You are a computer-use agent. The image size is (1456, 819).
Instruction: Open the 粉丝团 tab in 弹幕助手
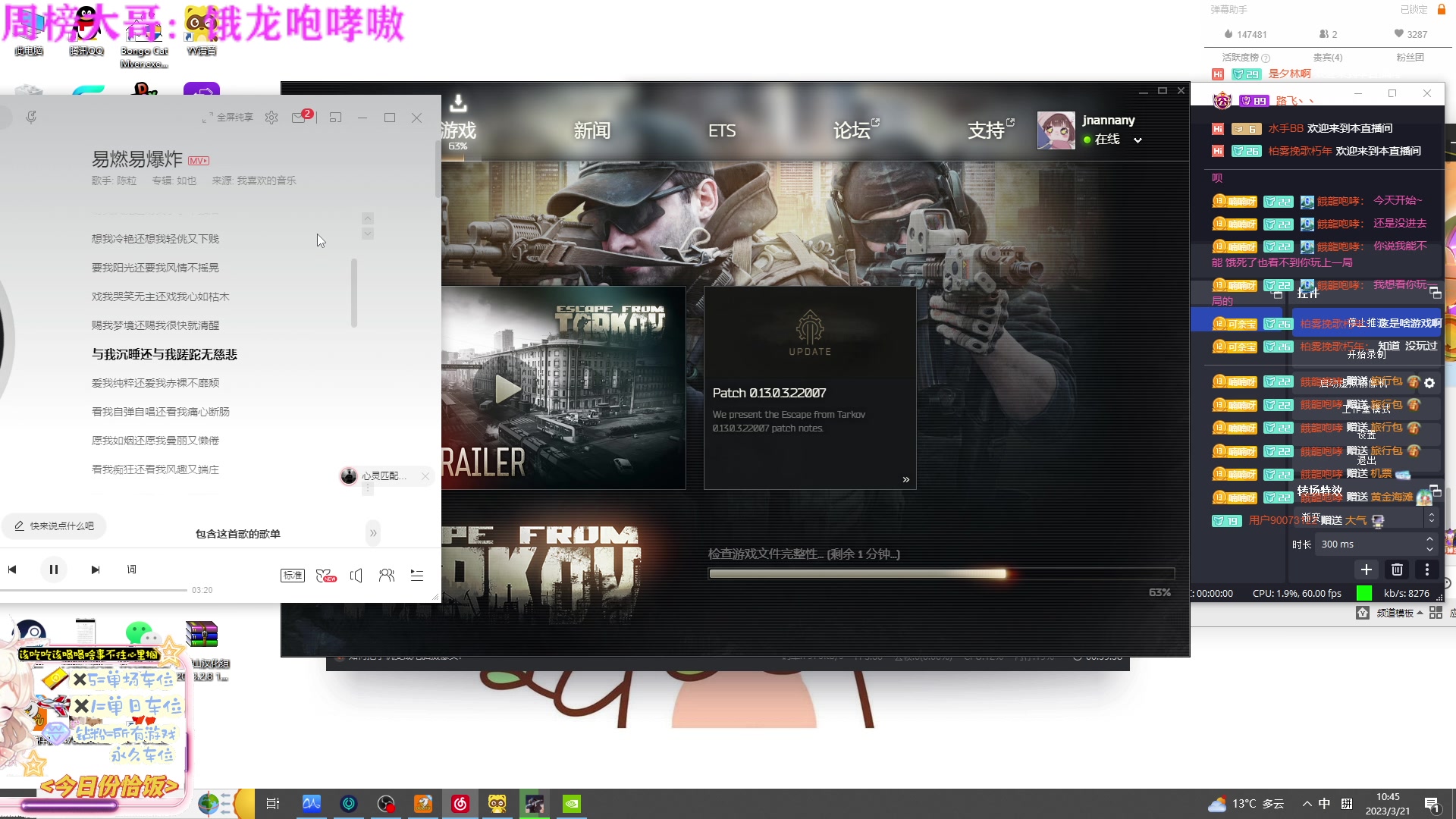pyautogui.click(x=1410, y=58)
